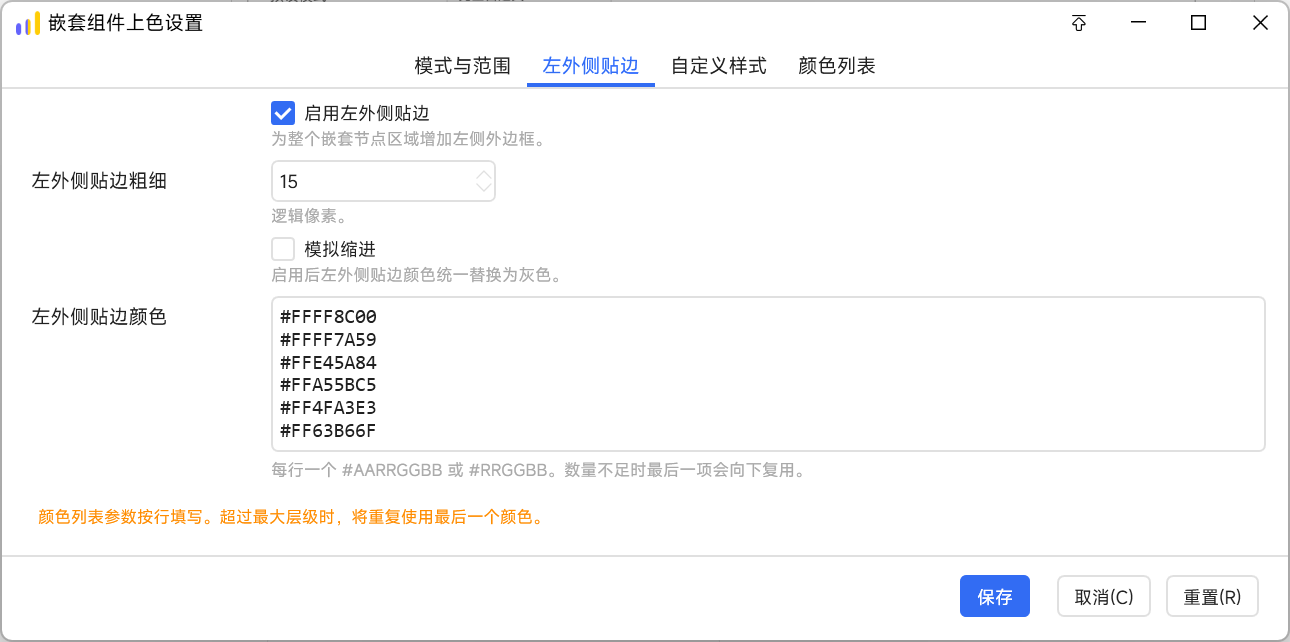Click the 保存 button
Screen dimensions: 1290x642
pos(995,597)
